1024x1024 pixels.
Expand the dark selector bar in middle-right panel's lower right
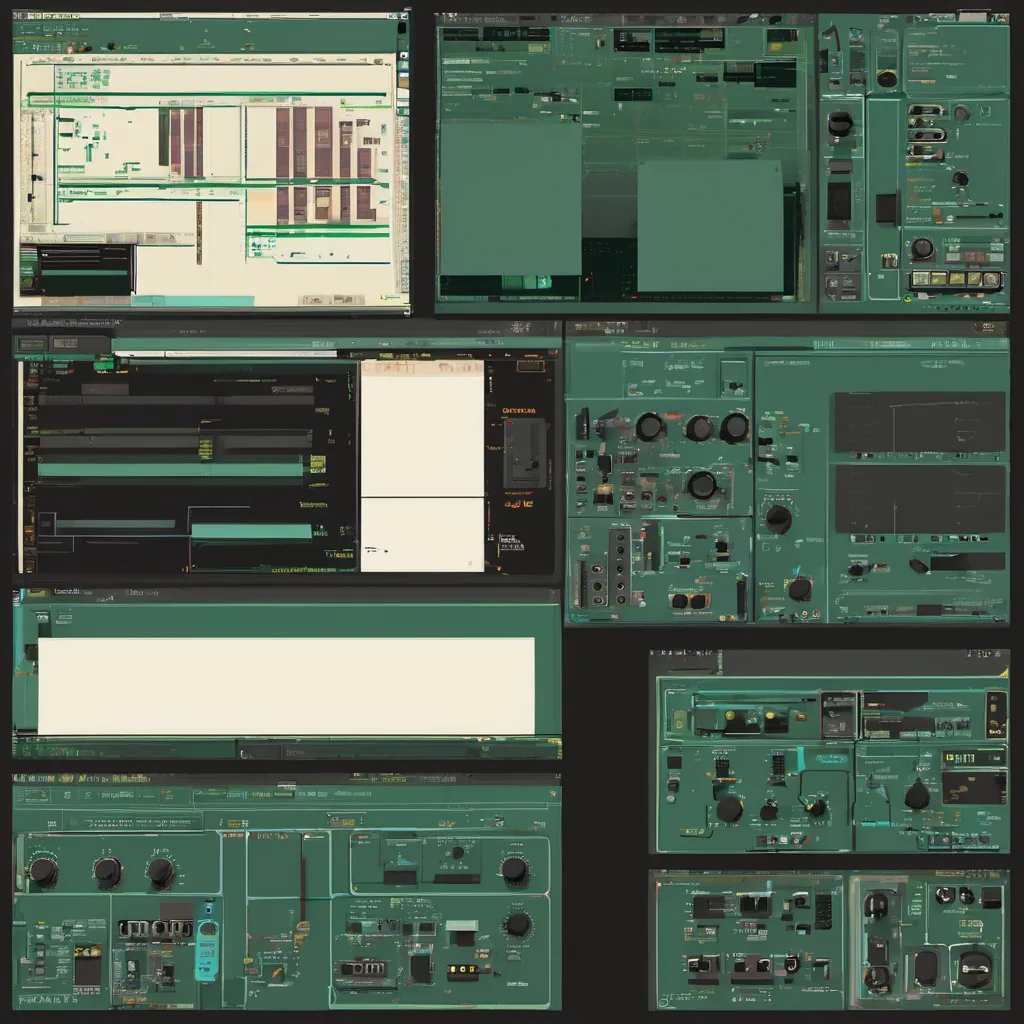click(966, 562)
